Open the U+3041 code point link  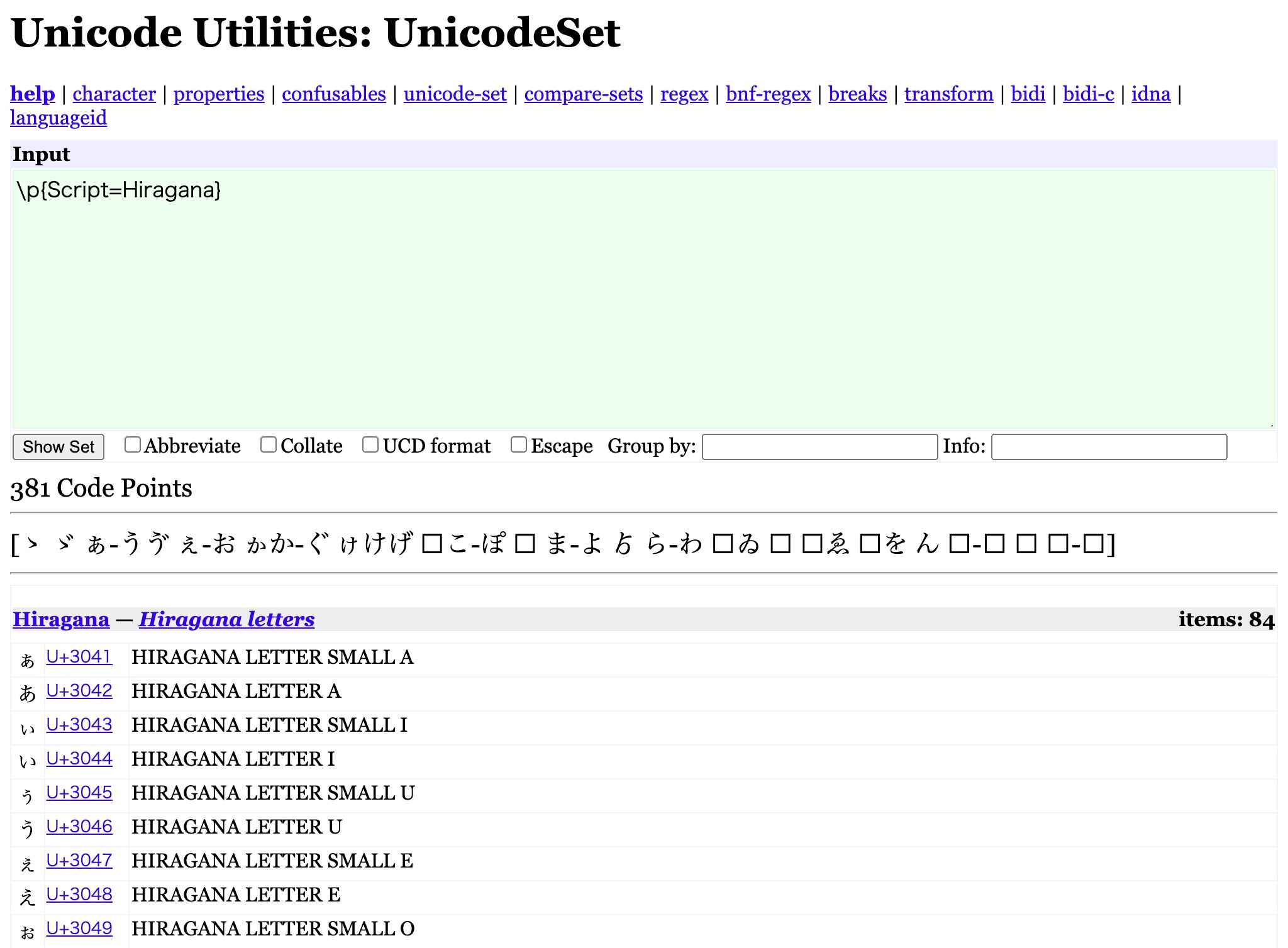tap(79, 657)
